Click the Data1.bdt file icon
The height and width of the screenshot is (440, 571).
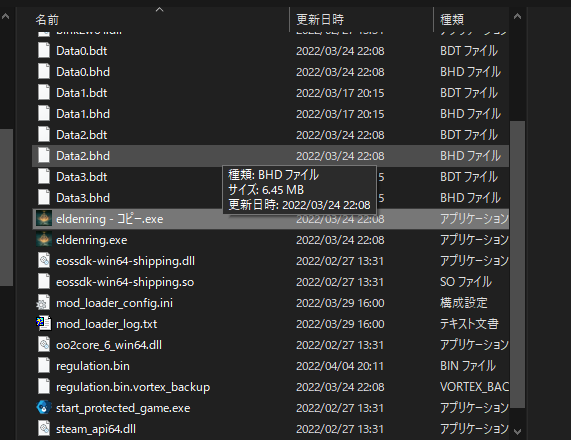point(44,93)
